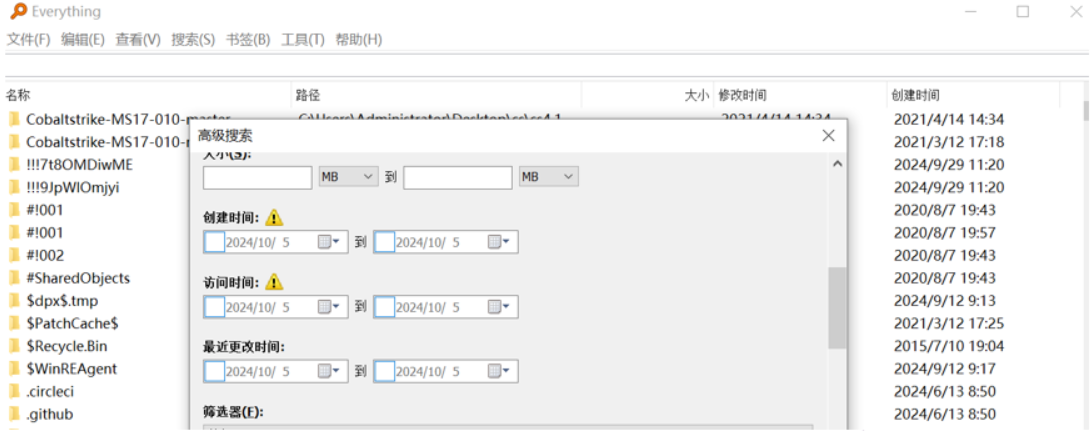Screen dimensions: 1090x431
Task: Sort by the 路径 column header
Action: [436, 95]
